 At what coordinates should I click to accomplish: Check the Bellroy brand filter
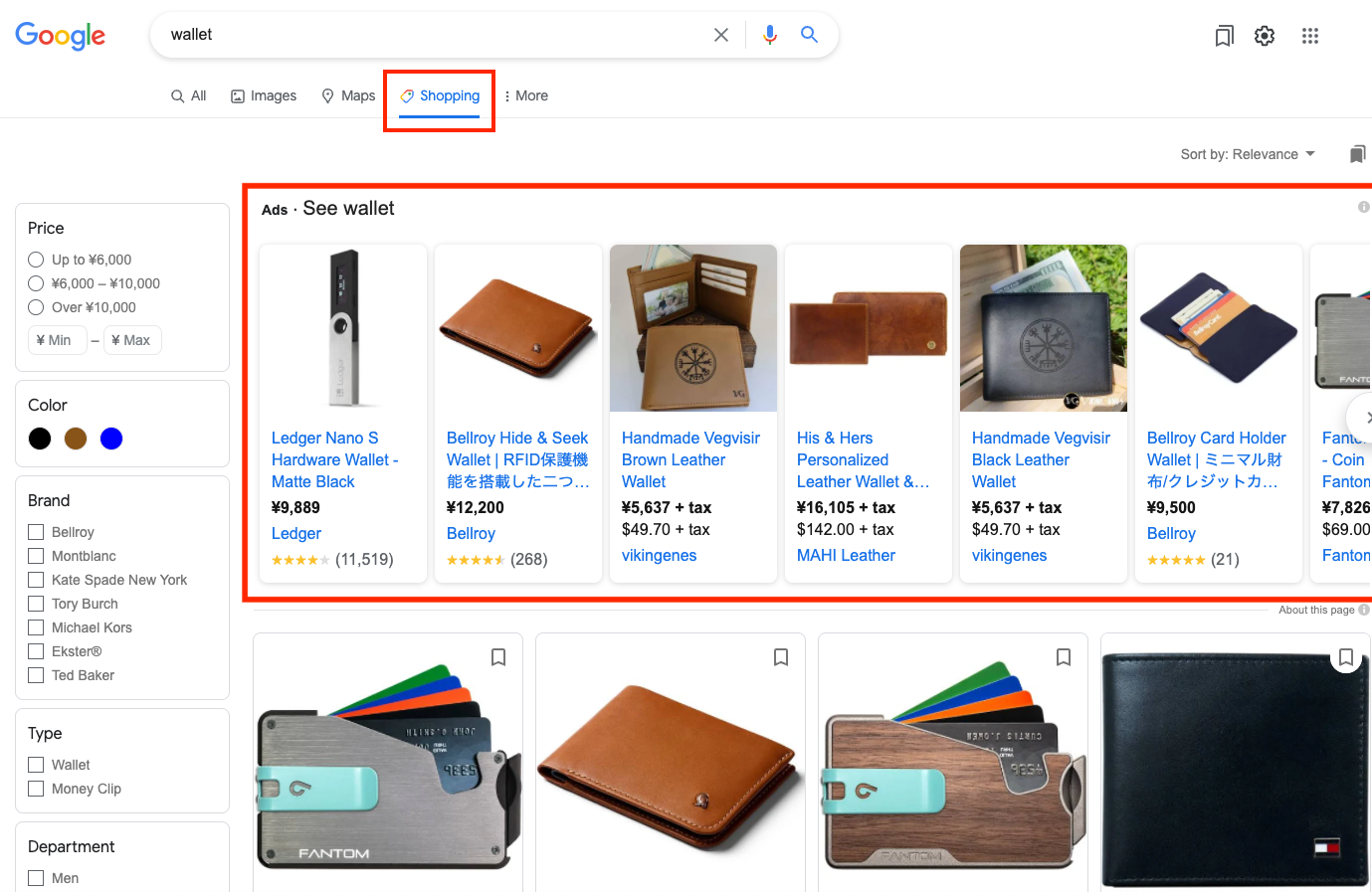pos(36,532)
